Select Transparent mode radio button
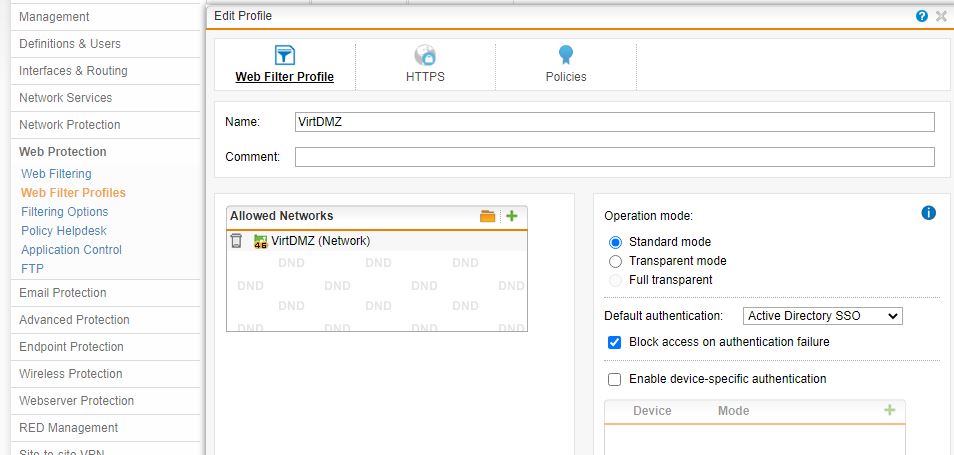 [615, 261]
